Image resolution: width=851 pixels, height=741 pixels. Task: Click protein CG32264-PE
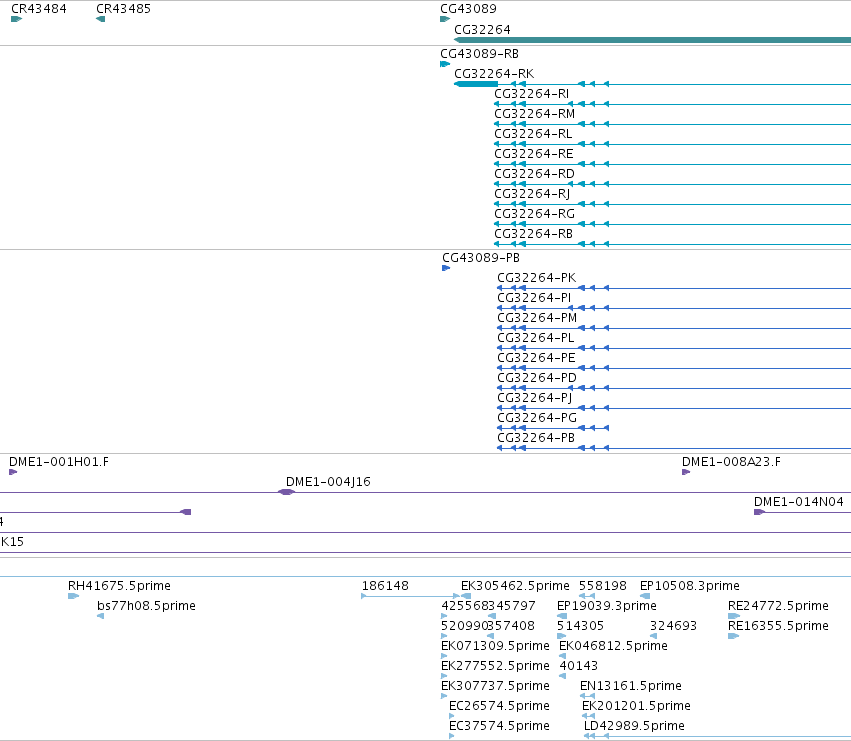pyautogui.click(x=536, y=358)
